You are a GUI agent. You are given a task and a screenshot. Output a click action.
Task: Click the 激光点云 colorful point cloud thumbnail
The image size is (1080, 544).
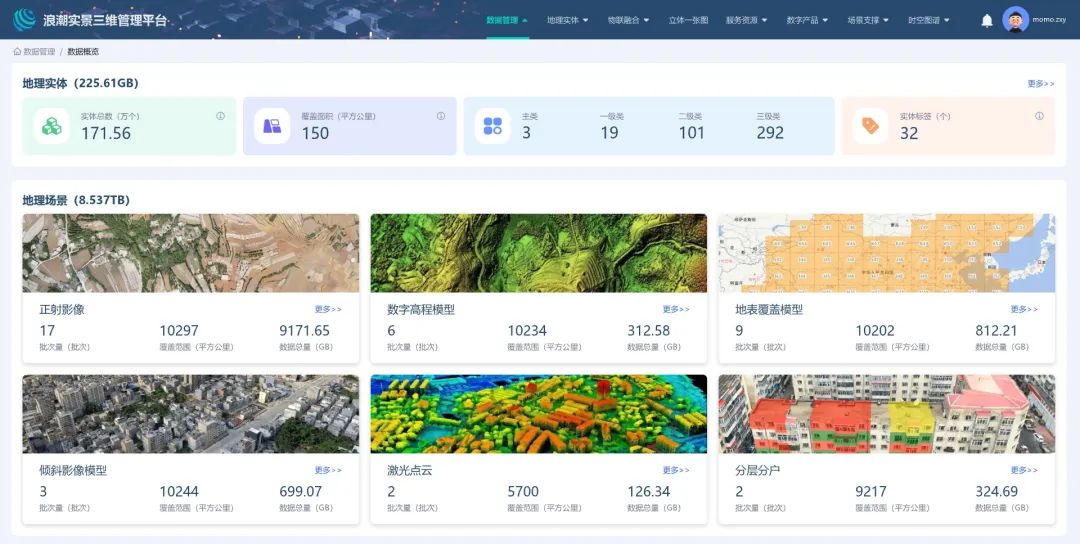click(539, 414)
